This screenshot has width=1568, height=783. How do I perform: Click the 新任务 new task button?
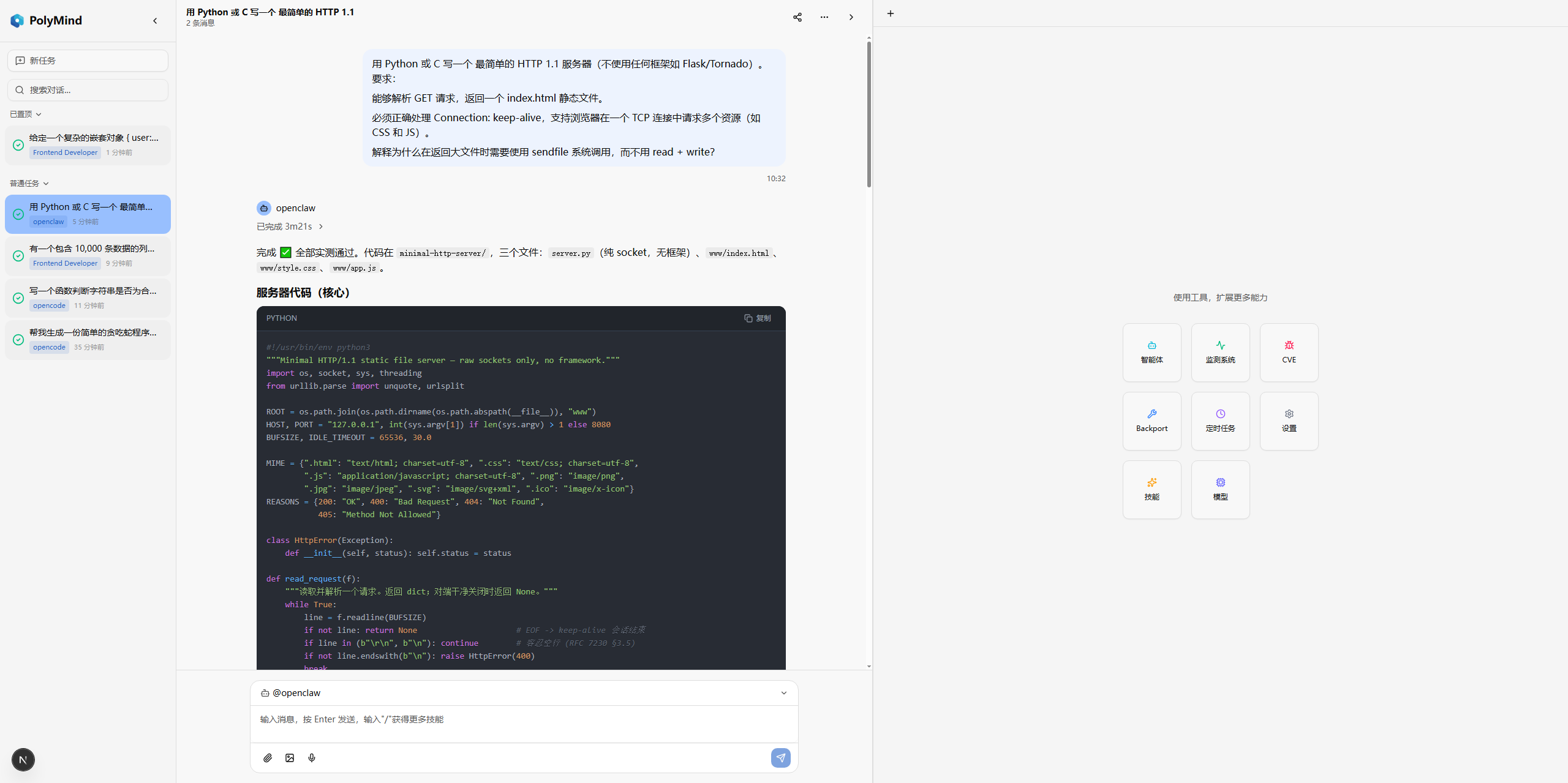coord(88,61)
